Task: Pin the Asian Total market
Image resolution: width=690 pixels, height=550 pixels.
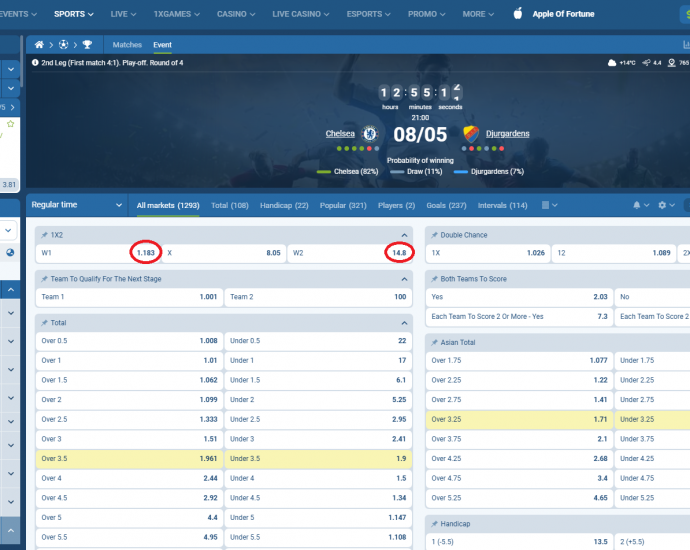Action: pyautogui.click(x=434, y=342)
